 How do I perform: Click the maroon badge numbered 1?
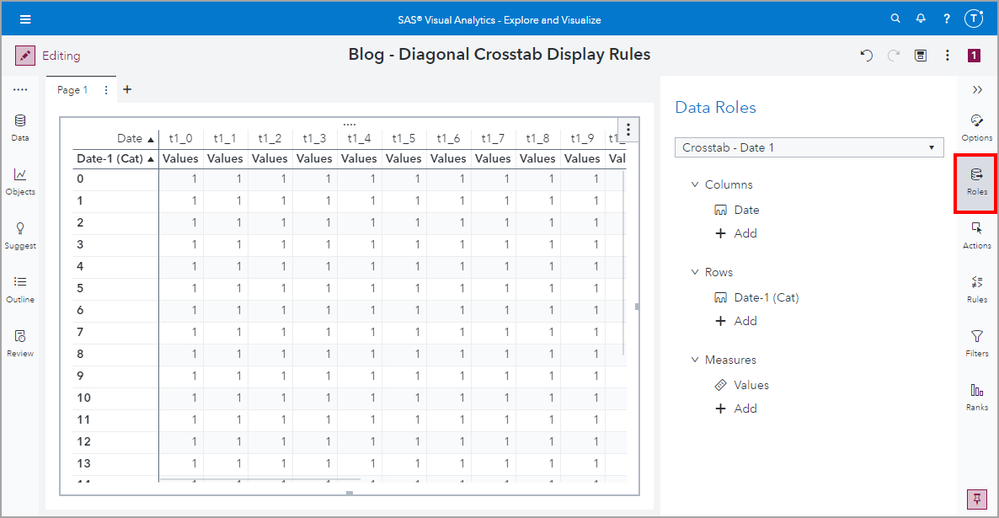pos(974,55)
